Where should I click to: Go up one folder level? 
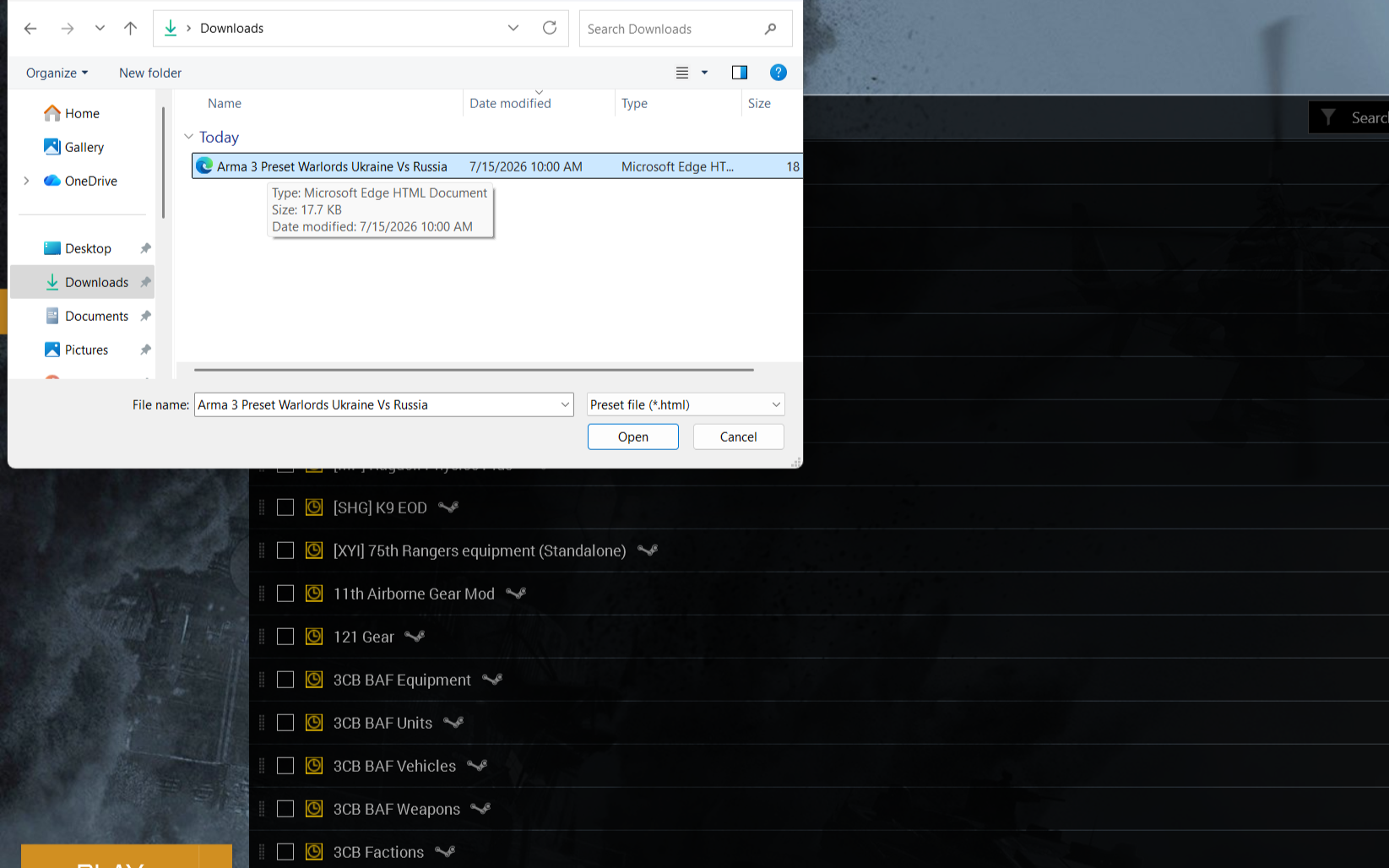tap(130, 29)
